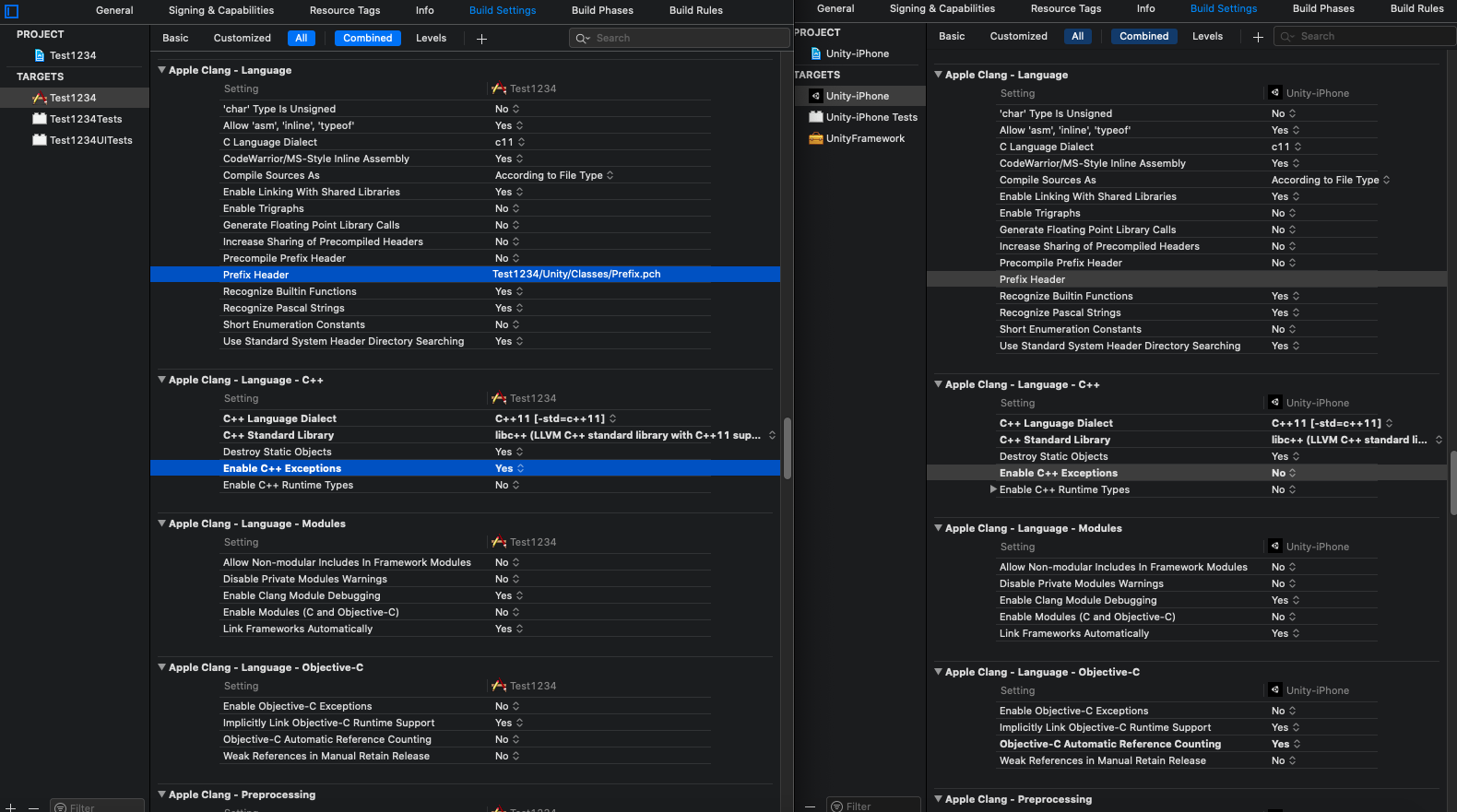This screenshot has width=1457, height=812.
Task: Click Unity-iPhone column icon under Apple Clang - Language
Action: [1275, 93]
